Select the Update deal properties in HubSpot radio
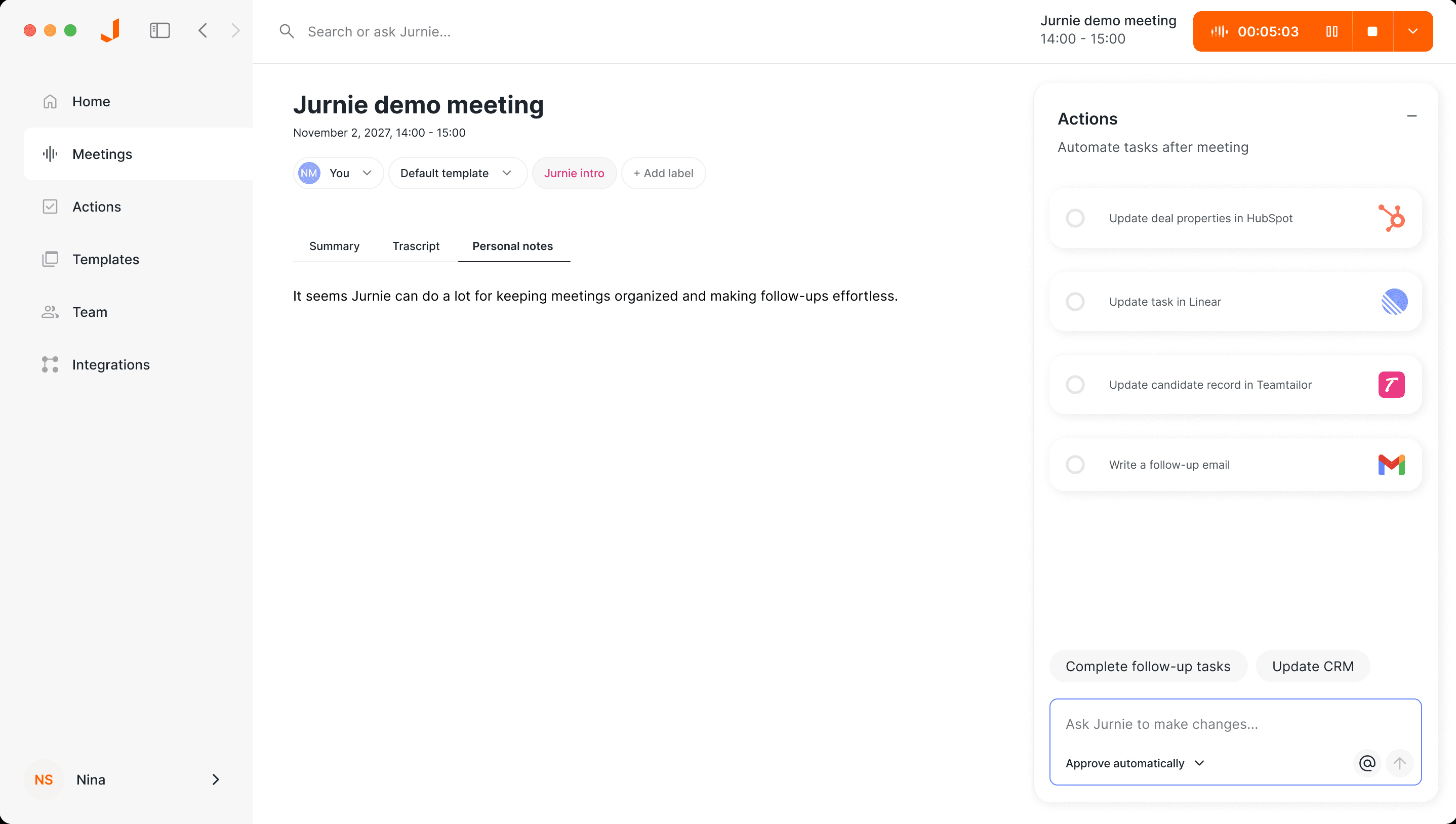This screenshot has width=1456, height=824. (1075, 219)
